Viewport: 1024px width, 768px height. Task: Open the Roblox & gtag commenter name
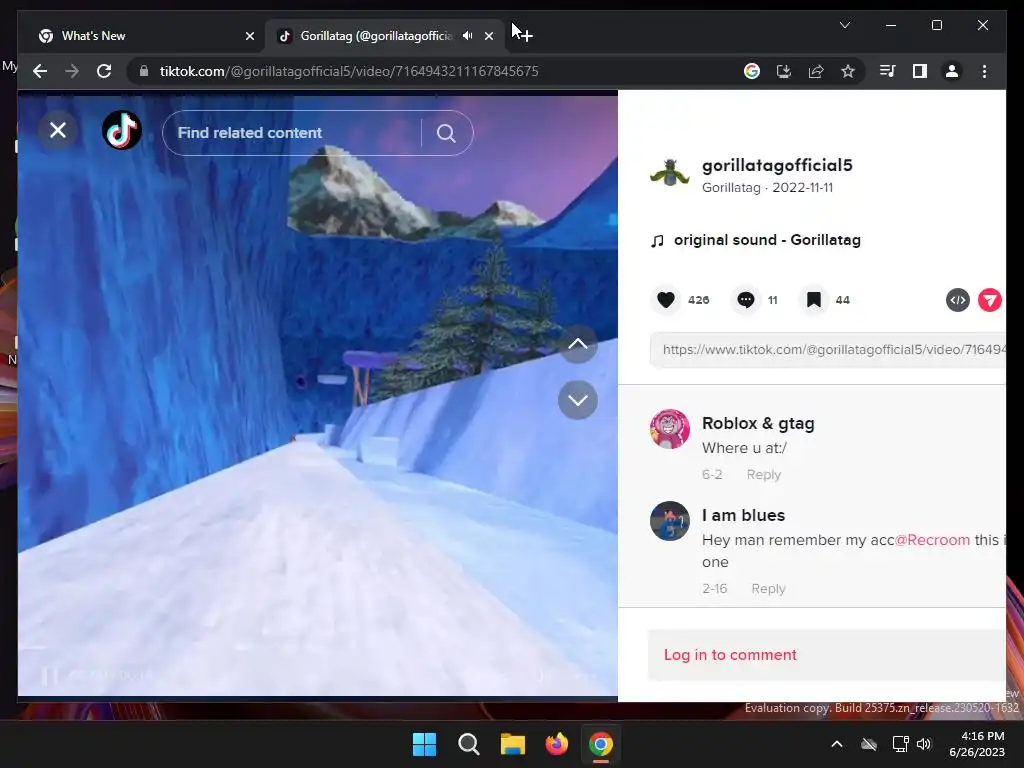coord(758,423)
